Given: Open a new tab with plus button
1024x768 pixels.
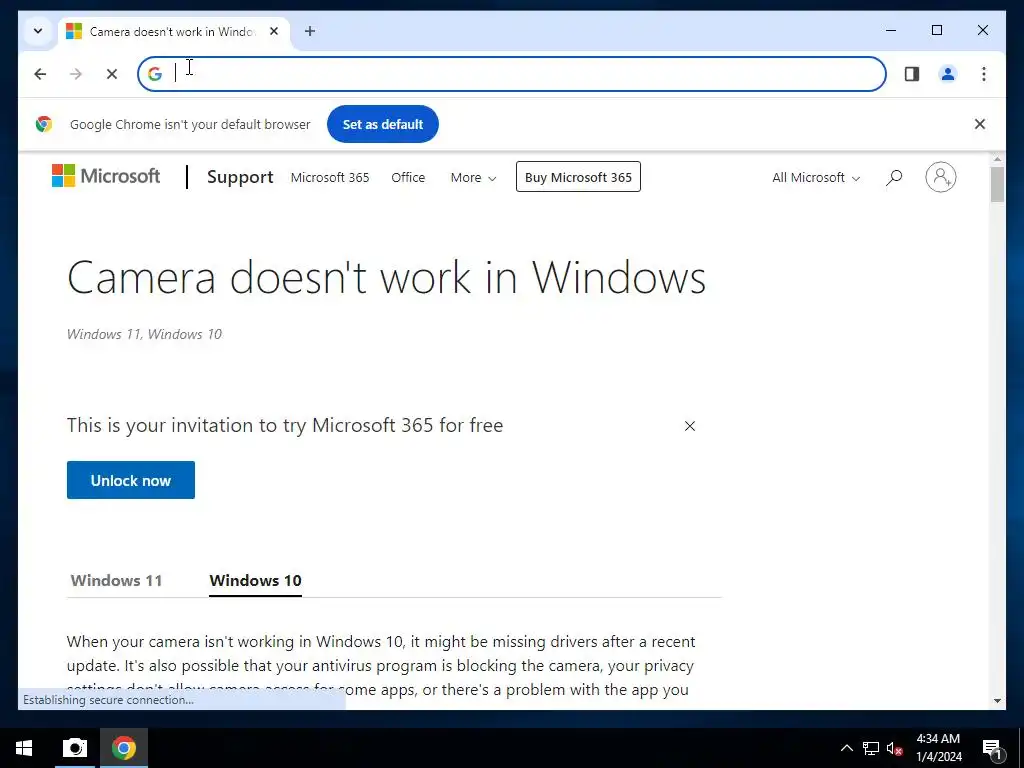Looking at the screenshot, I should pos(310,31).
